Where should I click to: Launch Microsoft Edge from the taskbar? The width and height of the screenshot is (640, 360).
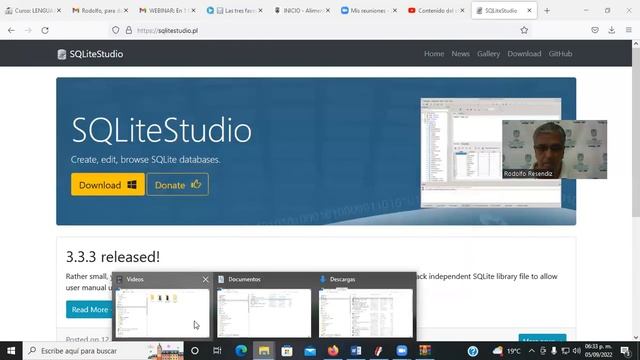[241, 351]
